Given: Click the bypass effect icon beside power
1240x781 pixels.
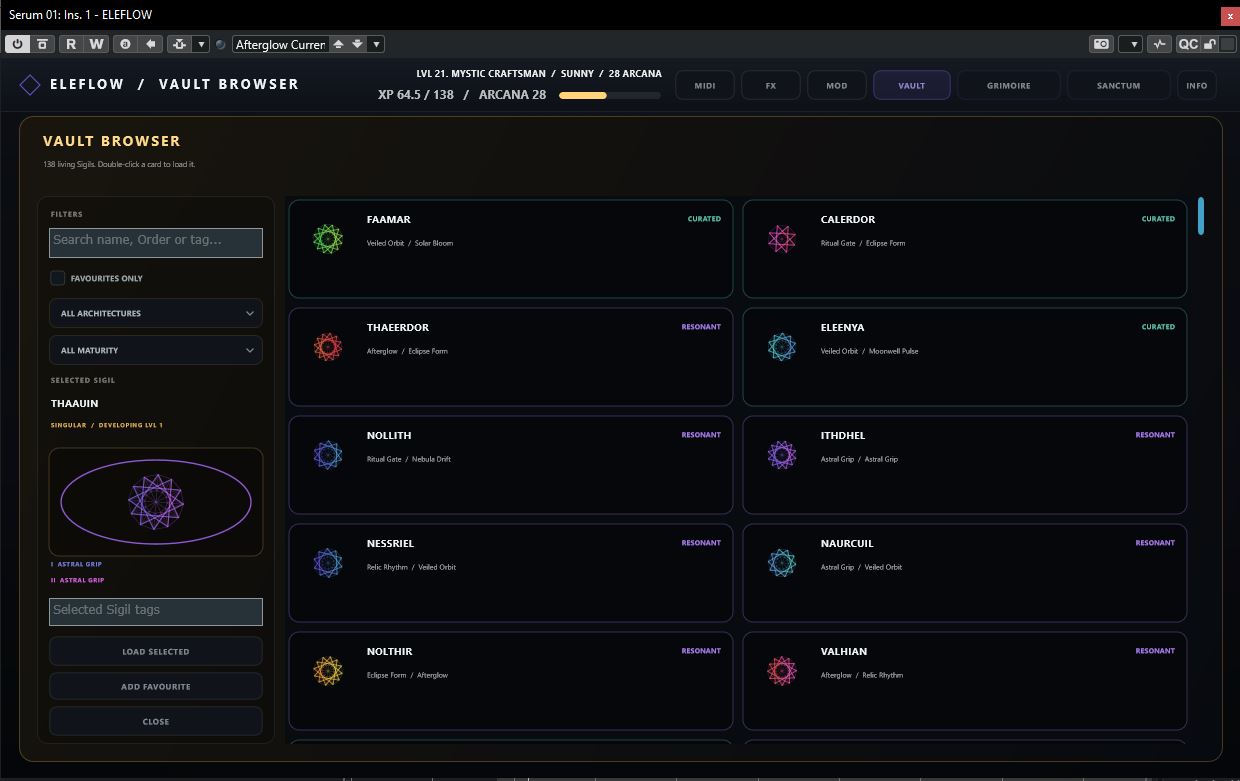Looking at the screenshot, I should pyautogui.click(x=42, y=44).
